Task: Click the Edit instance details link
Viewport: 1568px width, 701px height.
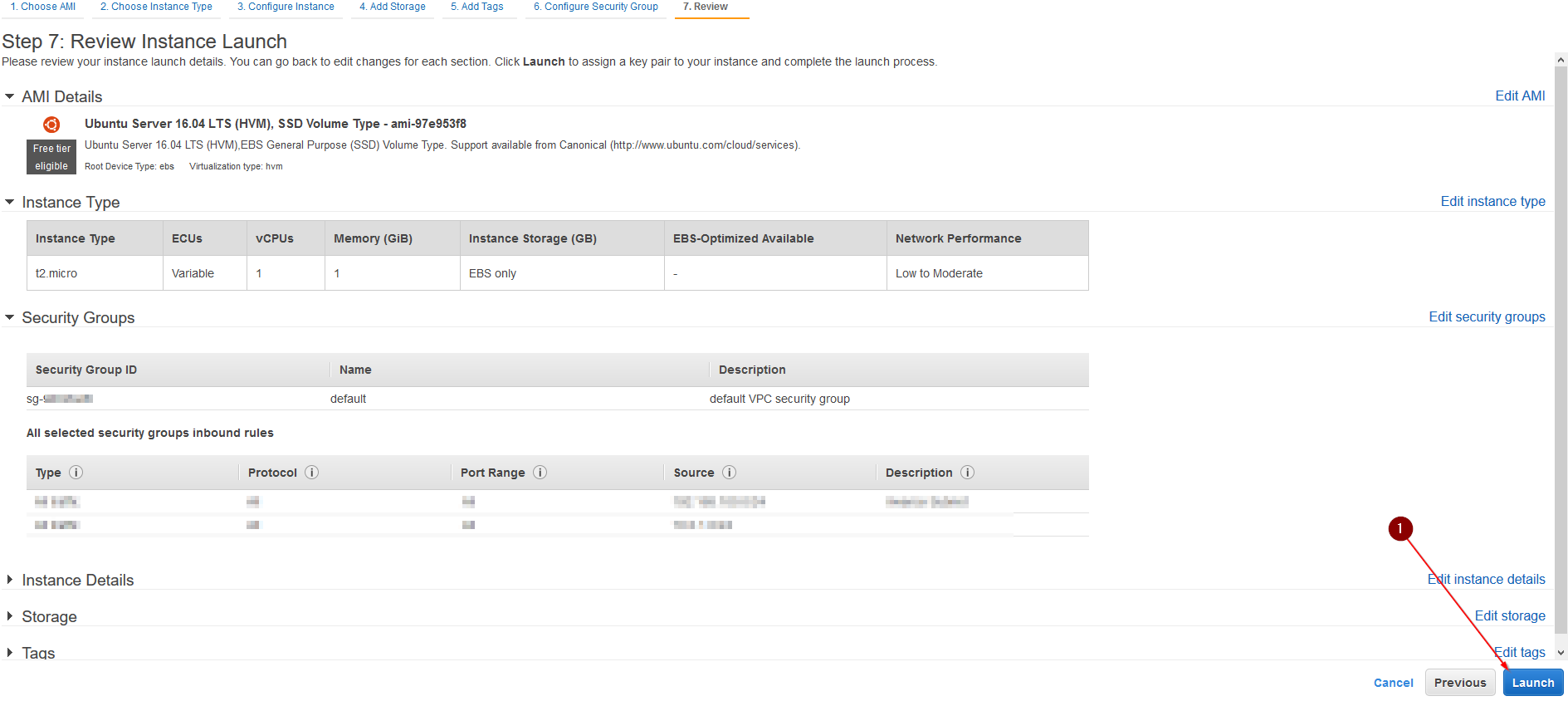Action: click(x=1486, y=580)
